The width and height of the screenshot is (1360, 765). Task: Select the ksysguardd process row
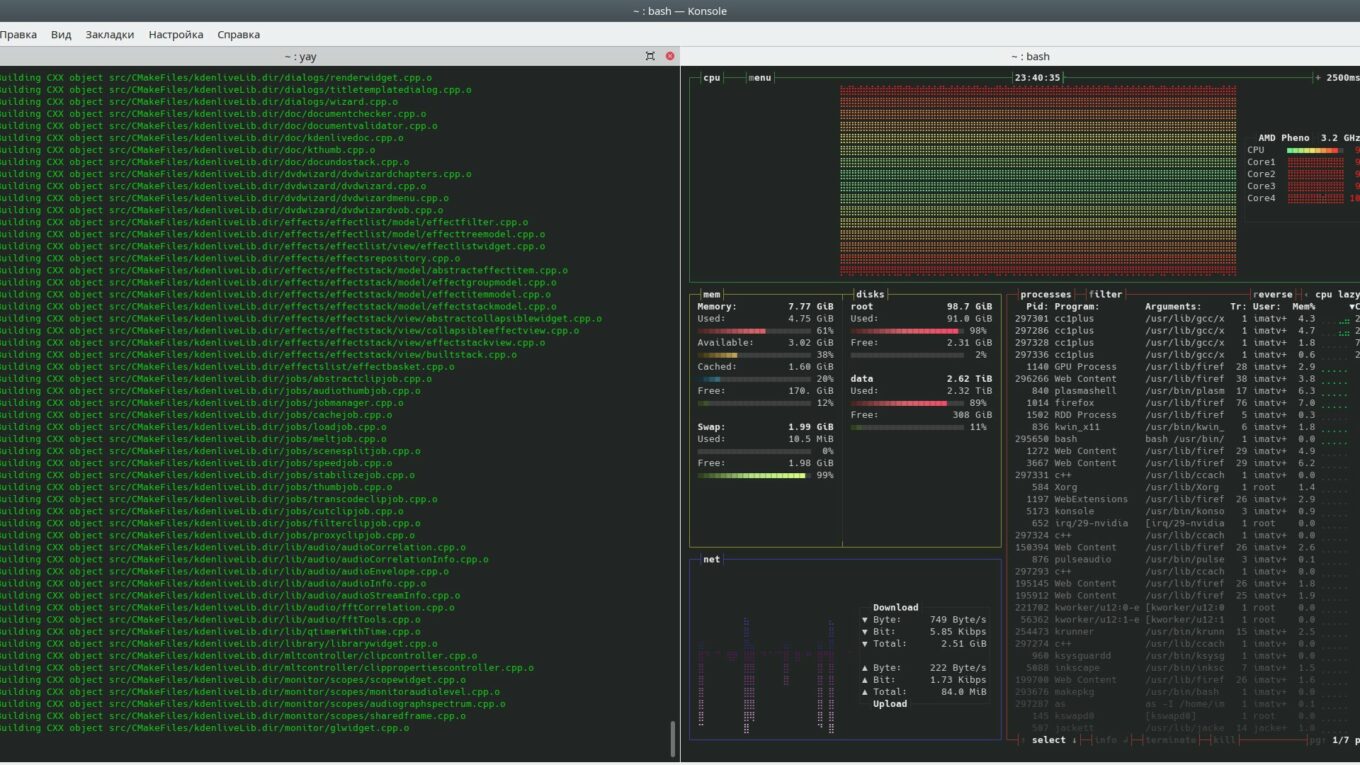tap(1186, 656)
